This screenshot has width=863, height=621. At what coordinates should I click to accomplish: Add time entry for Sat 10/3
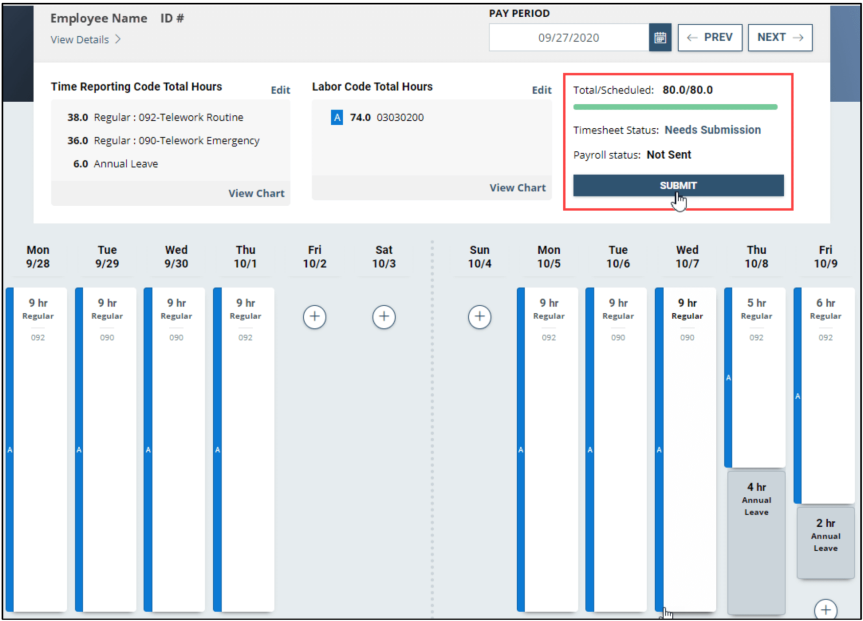coord(384,316)
